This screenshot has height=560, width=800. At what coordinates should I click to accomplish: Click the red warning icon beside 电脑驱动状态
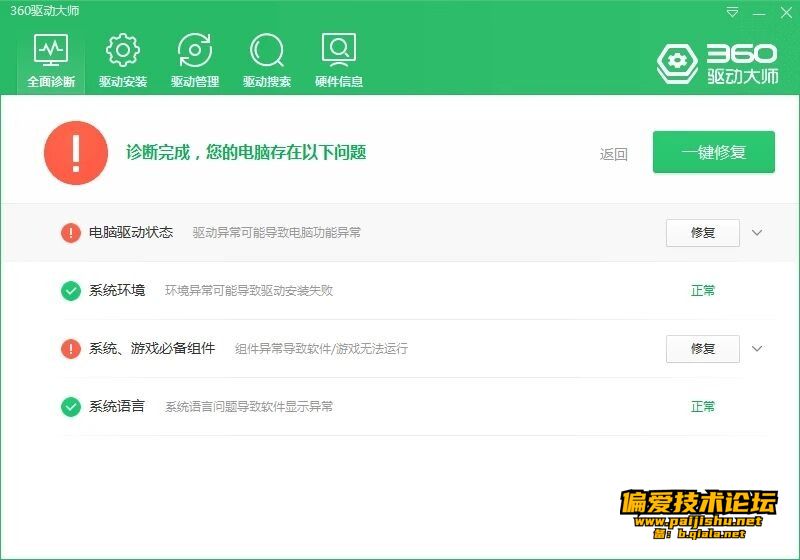tap(71, 233)
